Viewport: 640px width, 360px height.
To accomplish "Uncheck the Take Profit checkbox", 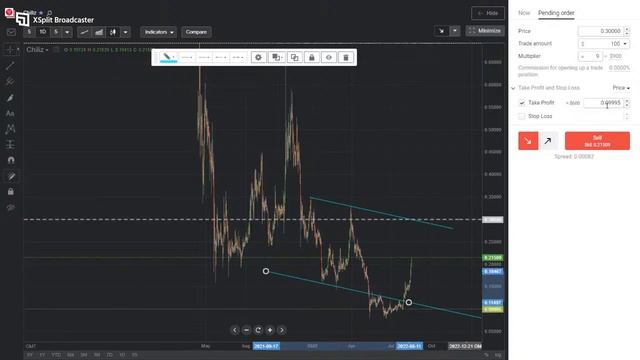I will tap(522, 103).
